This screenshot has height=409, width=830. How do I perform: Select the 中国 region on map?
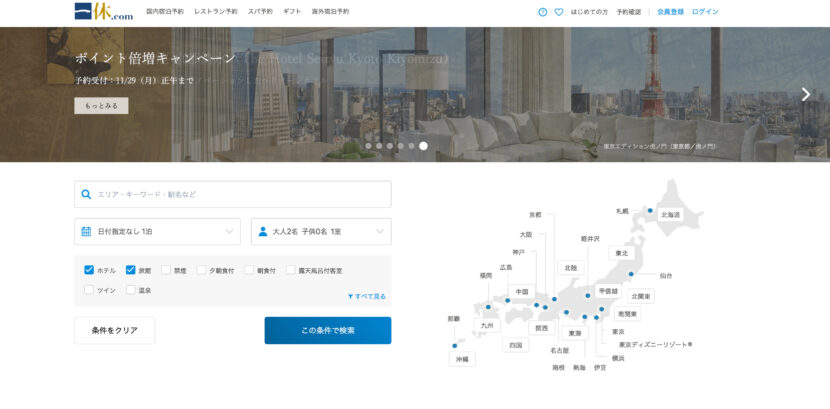coord(522,292)
